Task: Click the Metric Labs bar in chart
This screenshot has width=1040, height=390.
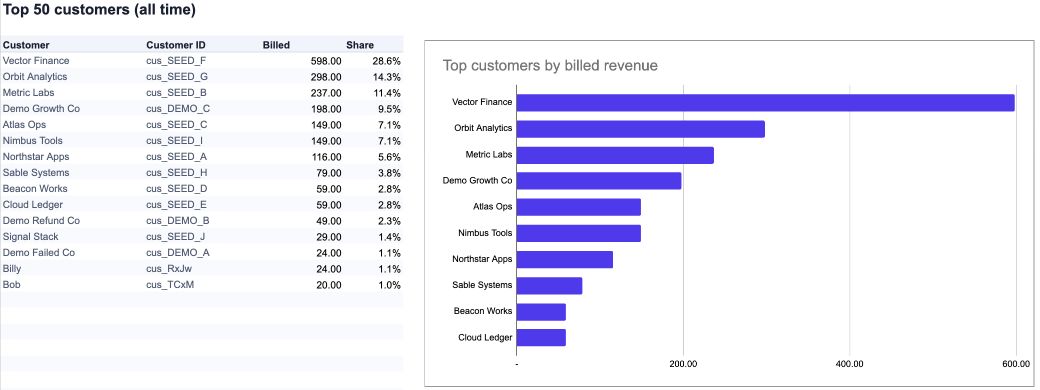Action: pos(615,155)
